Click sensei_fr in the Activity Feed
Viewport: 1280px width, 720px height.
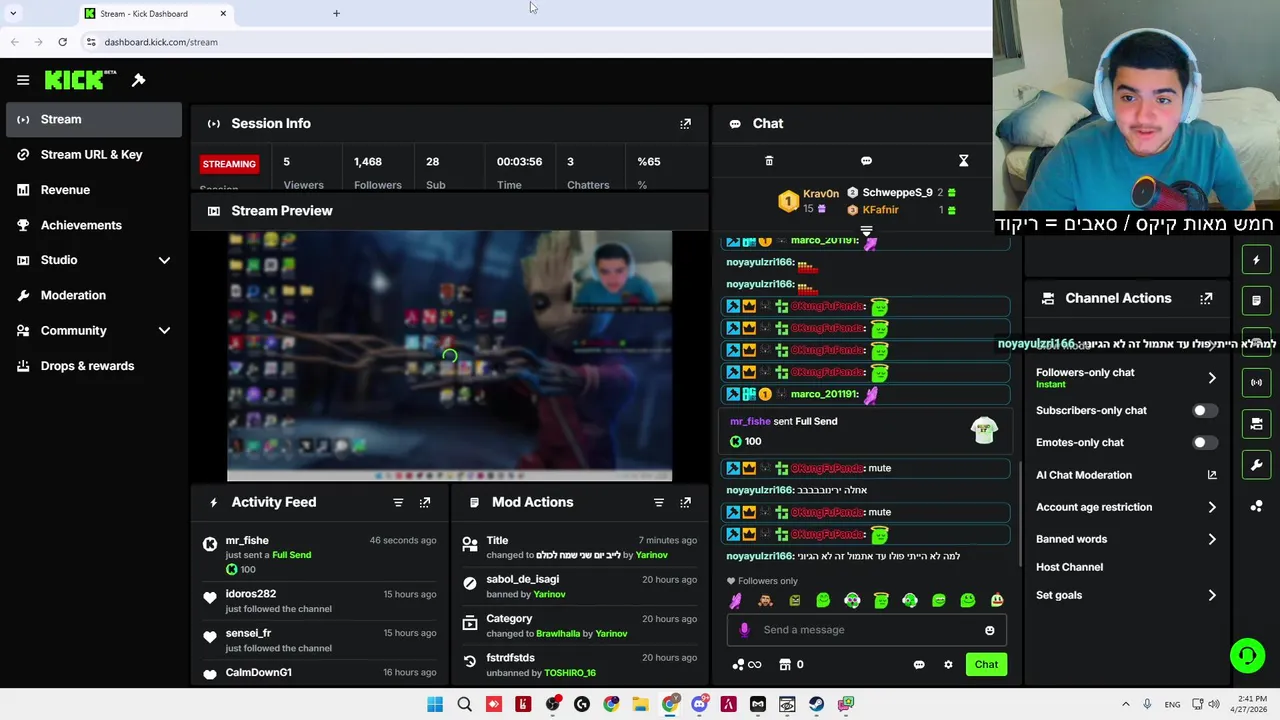tap(248, 633)
